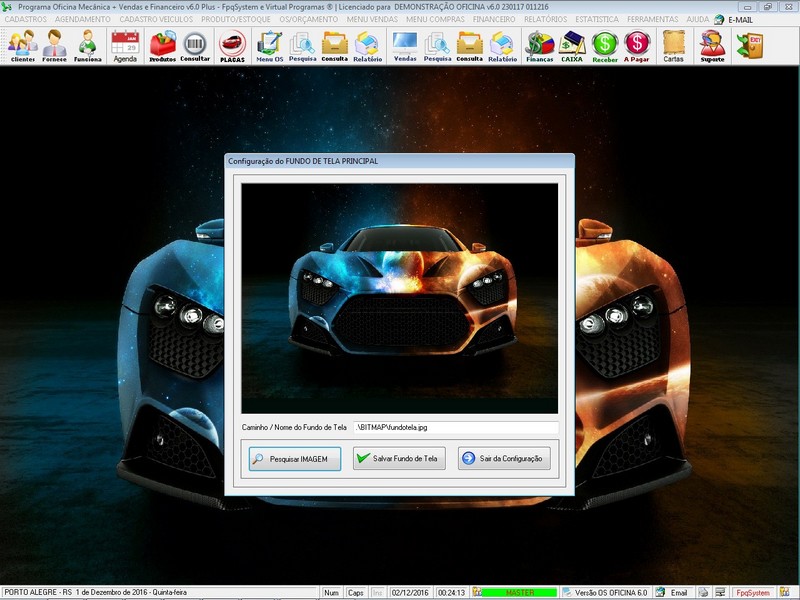Click the Exit door icon
This screenshot has width=800, height=600.
[749, 45]
